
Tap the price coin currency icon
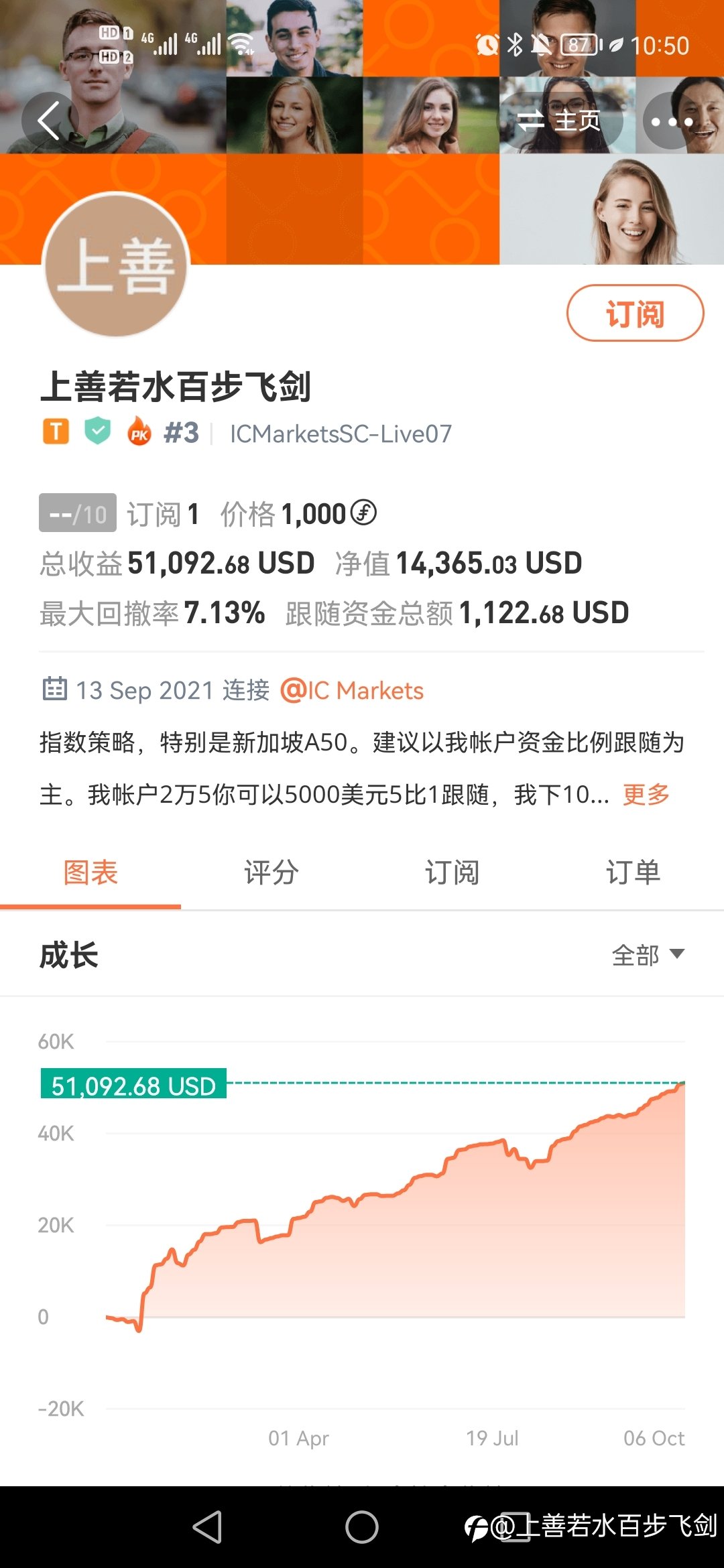(363, 513)
